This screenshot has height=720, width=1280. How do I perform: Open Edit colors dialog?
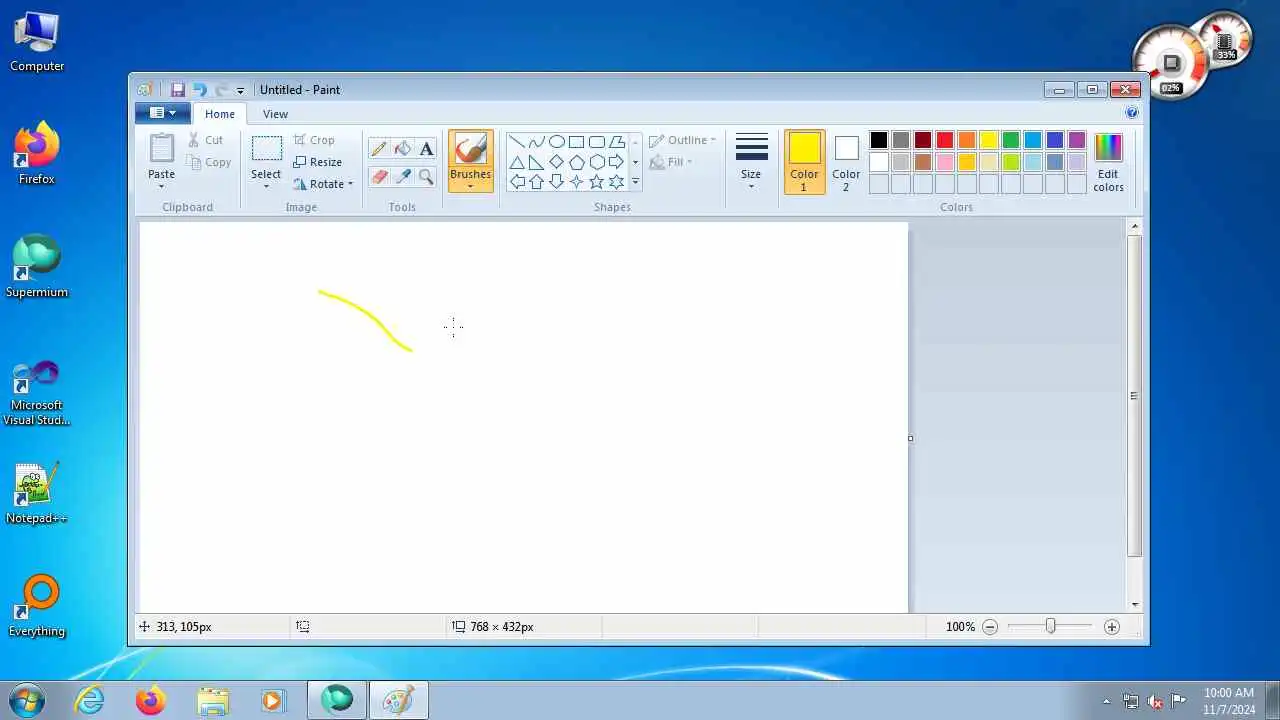point(1108,162)
